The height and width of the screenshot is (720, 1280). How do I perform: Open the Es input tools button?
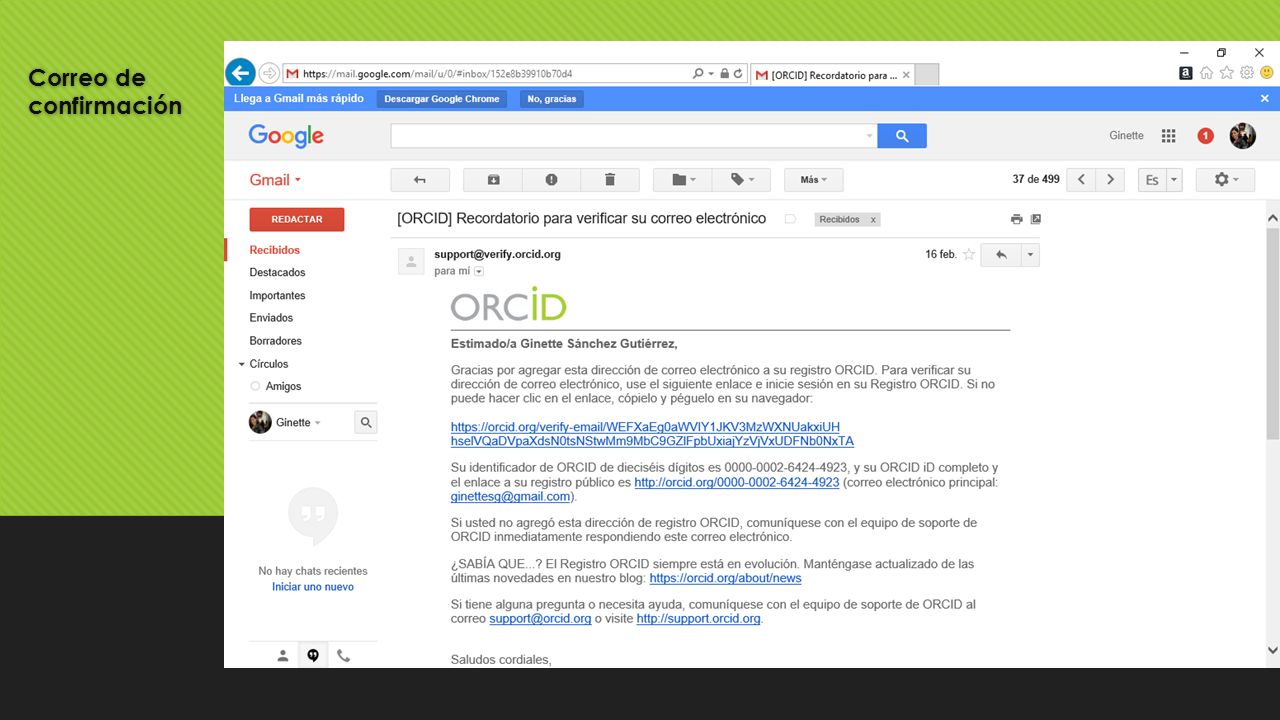point(1152,180)
